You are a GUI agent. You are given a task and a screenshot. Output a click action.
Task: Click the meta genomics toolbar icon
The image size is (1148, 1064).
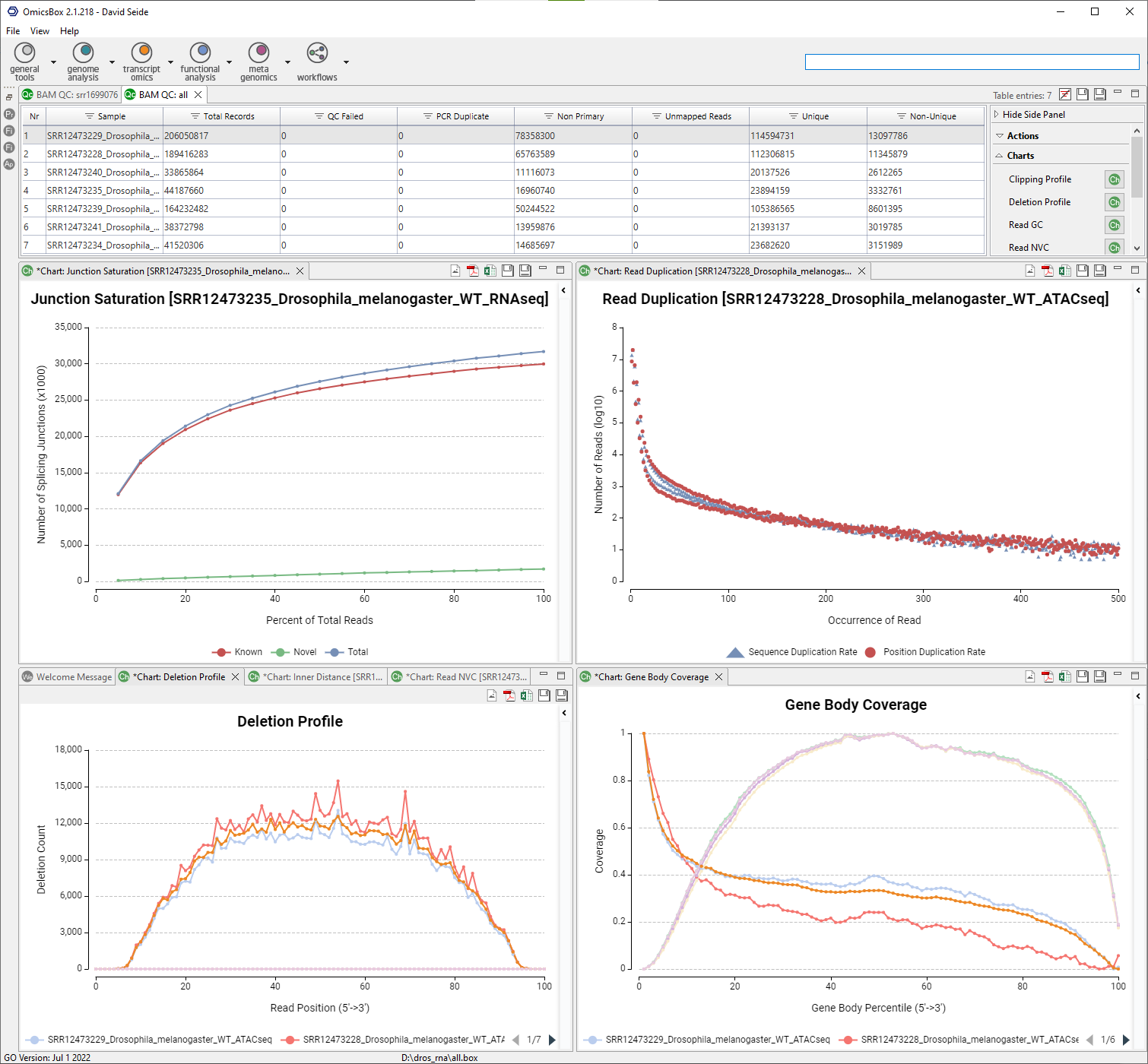(x=258, y=52)
